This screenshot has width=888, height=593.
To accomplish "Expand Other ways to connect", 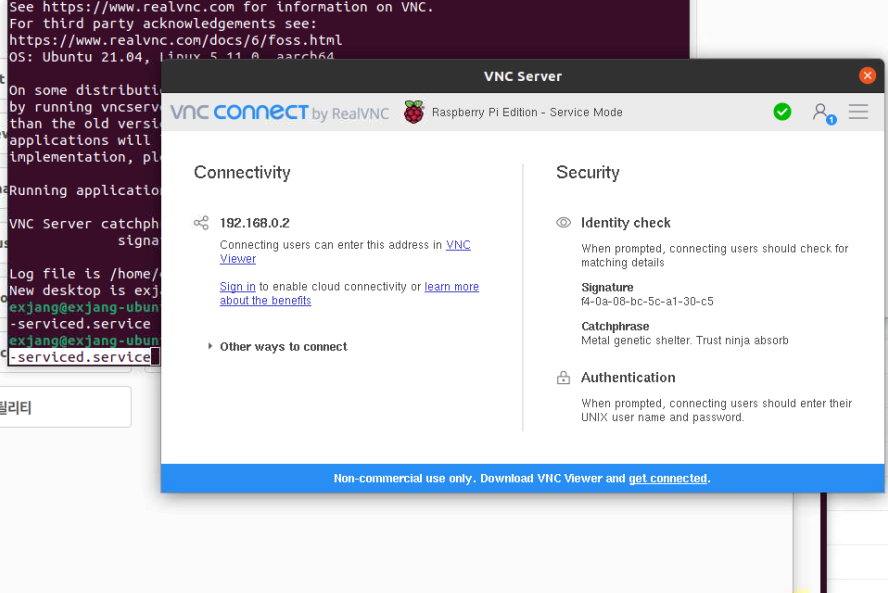I will 278,347.
